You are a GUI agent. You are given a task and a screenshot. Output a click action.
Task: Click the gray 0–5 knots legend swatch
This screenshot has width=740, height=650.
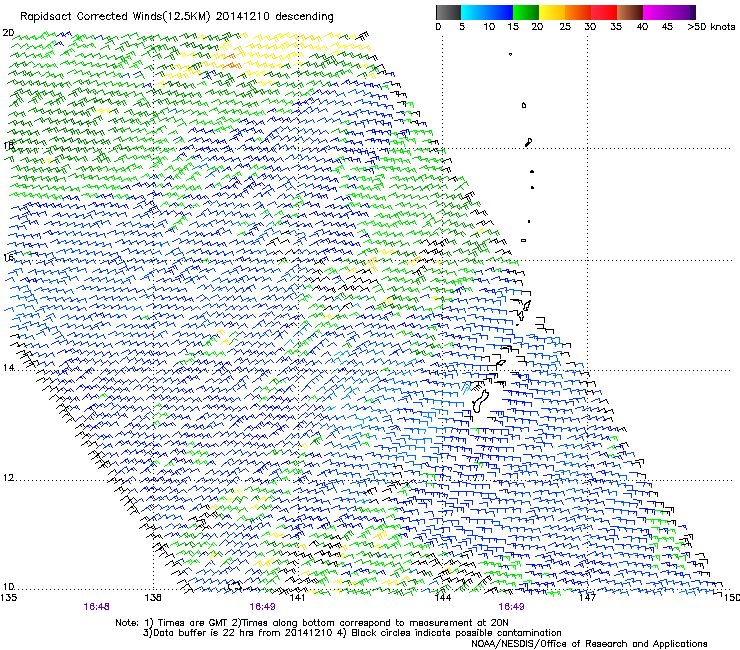tap(448, 12)
